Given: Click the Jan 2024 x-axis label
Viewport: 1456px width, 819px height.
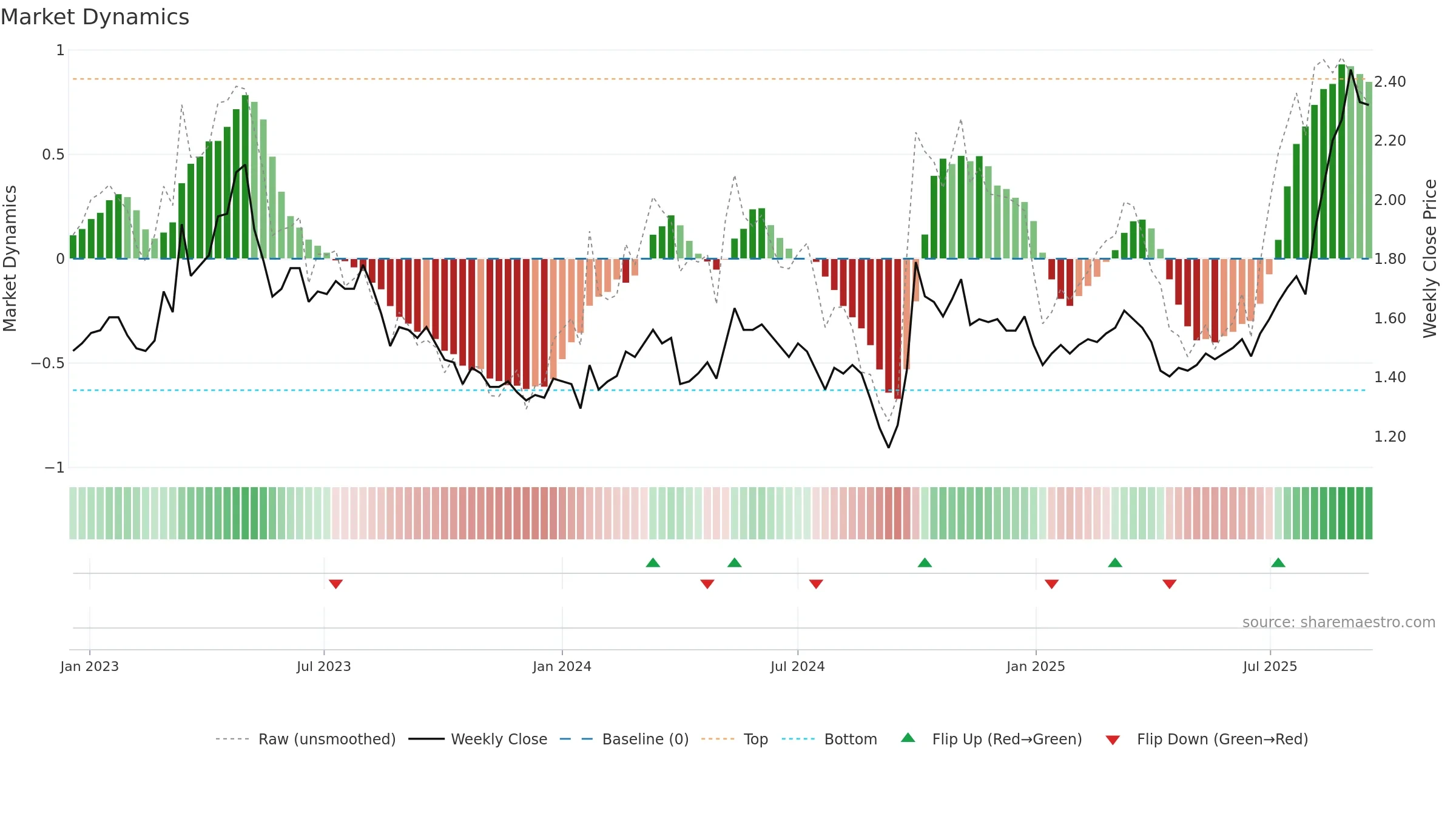Looking at the screenshot, I should tap(562, 666).
